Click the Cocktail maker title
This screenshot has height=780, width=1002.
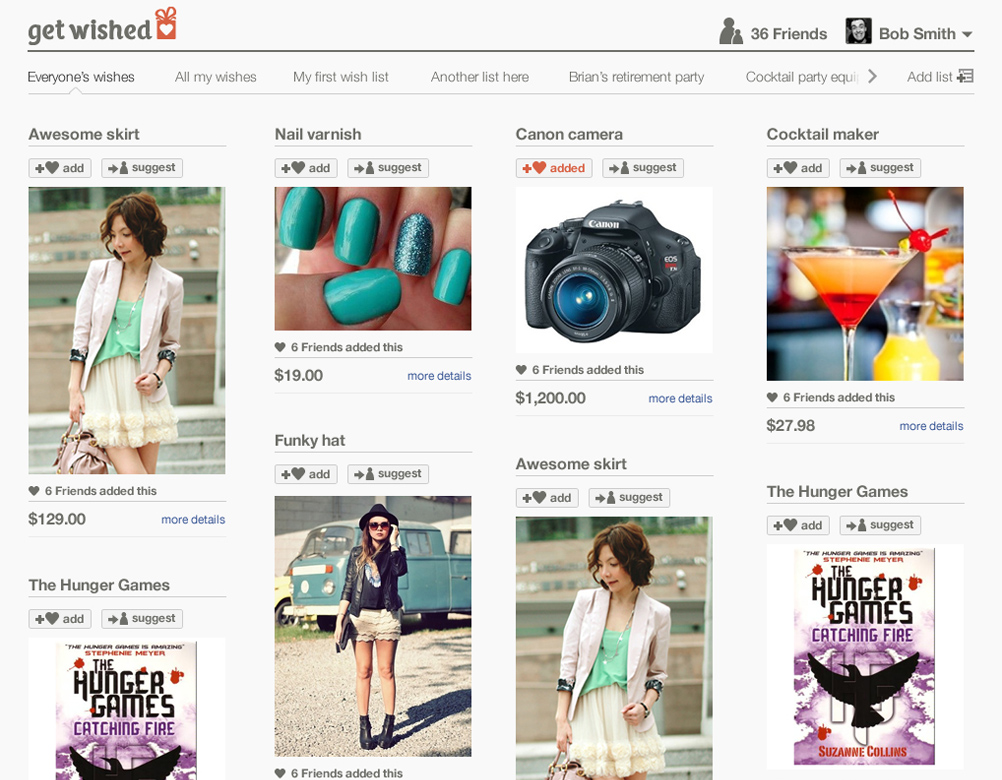coord(822,134)
